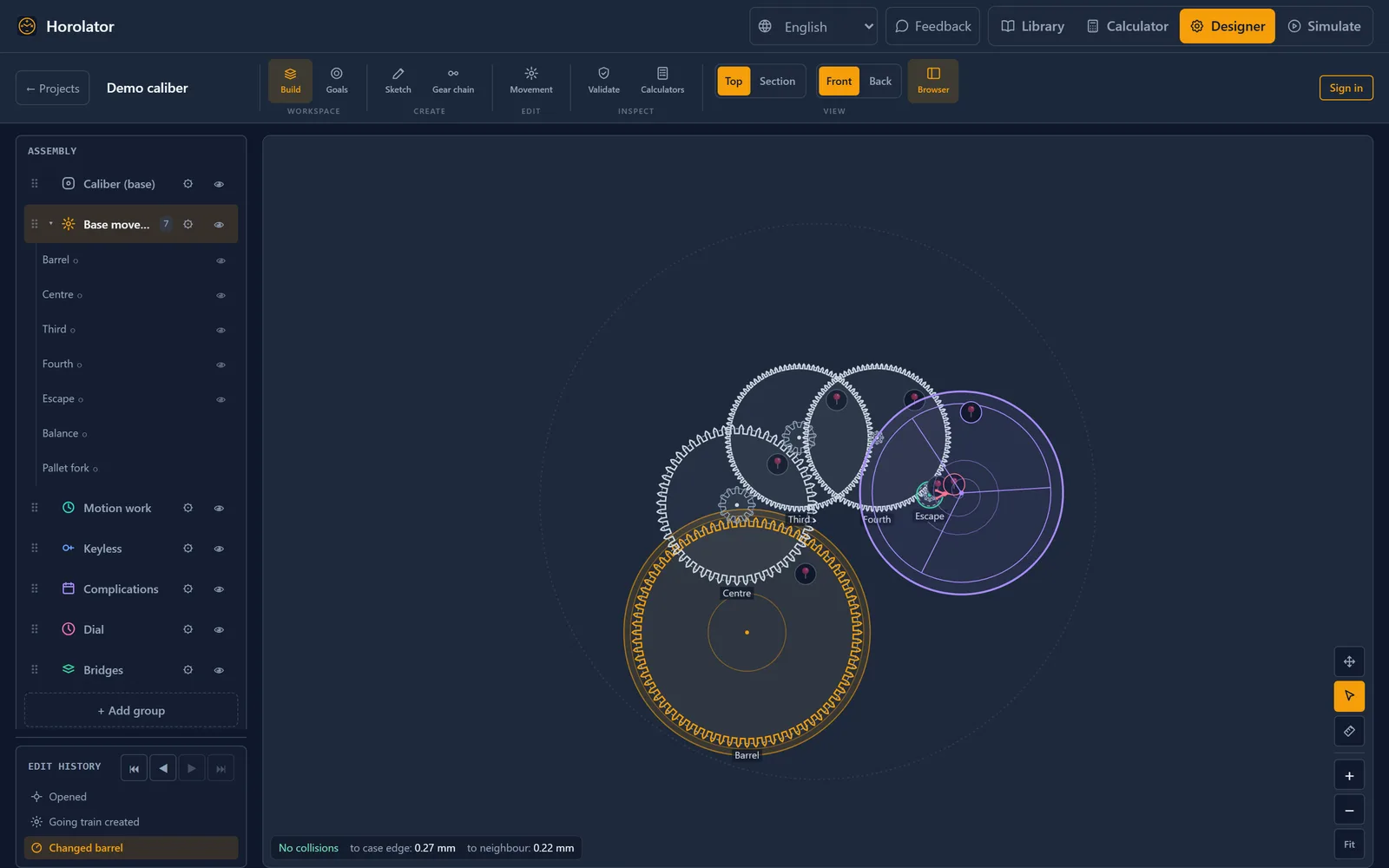Zoom in with the plus button
The image size is (1389, 868).
click(x=1349, y=776)
